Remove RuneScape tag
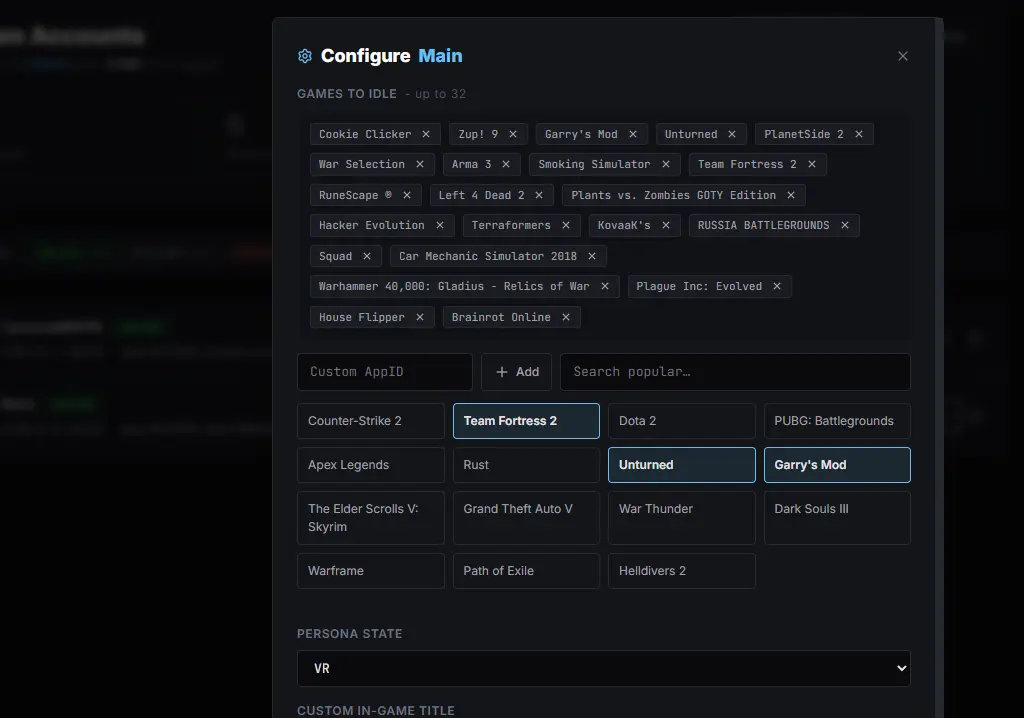Viewport: 1024px width, 718px height. (x=407, y=195)
